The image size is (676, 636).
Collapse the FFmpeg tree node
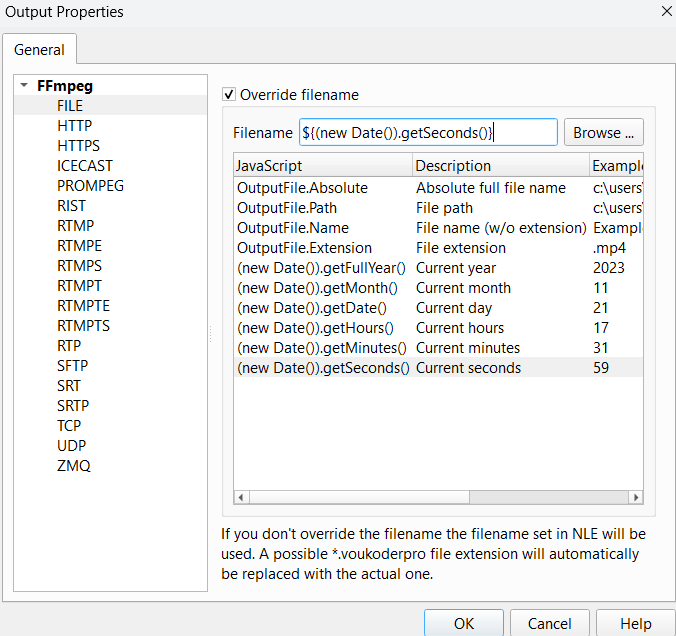(x=24, y=86)
